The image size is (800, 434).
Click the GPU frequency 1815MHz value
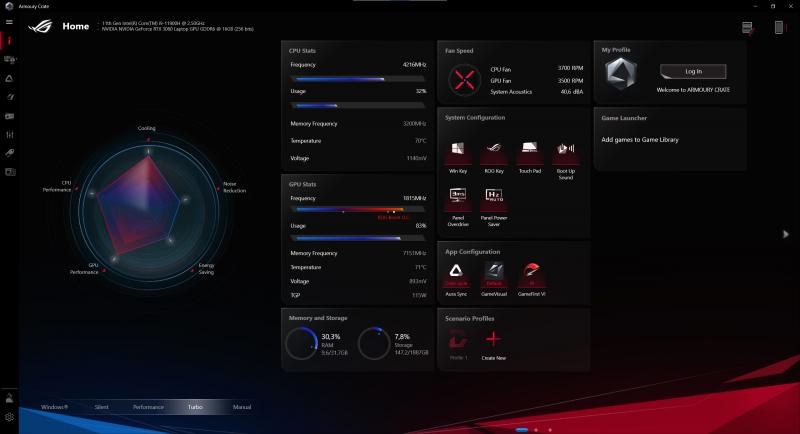point(414,198)
